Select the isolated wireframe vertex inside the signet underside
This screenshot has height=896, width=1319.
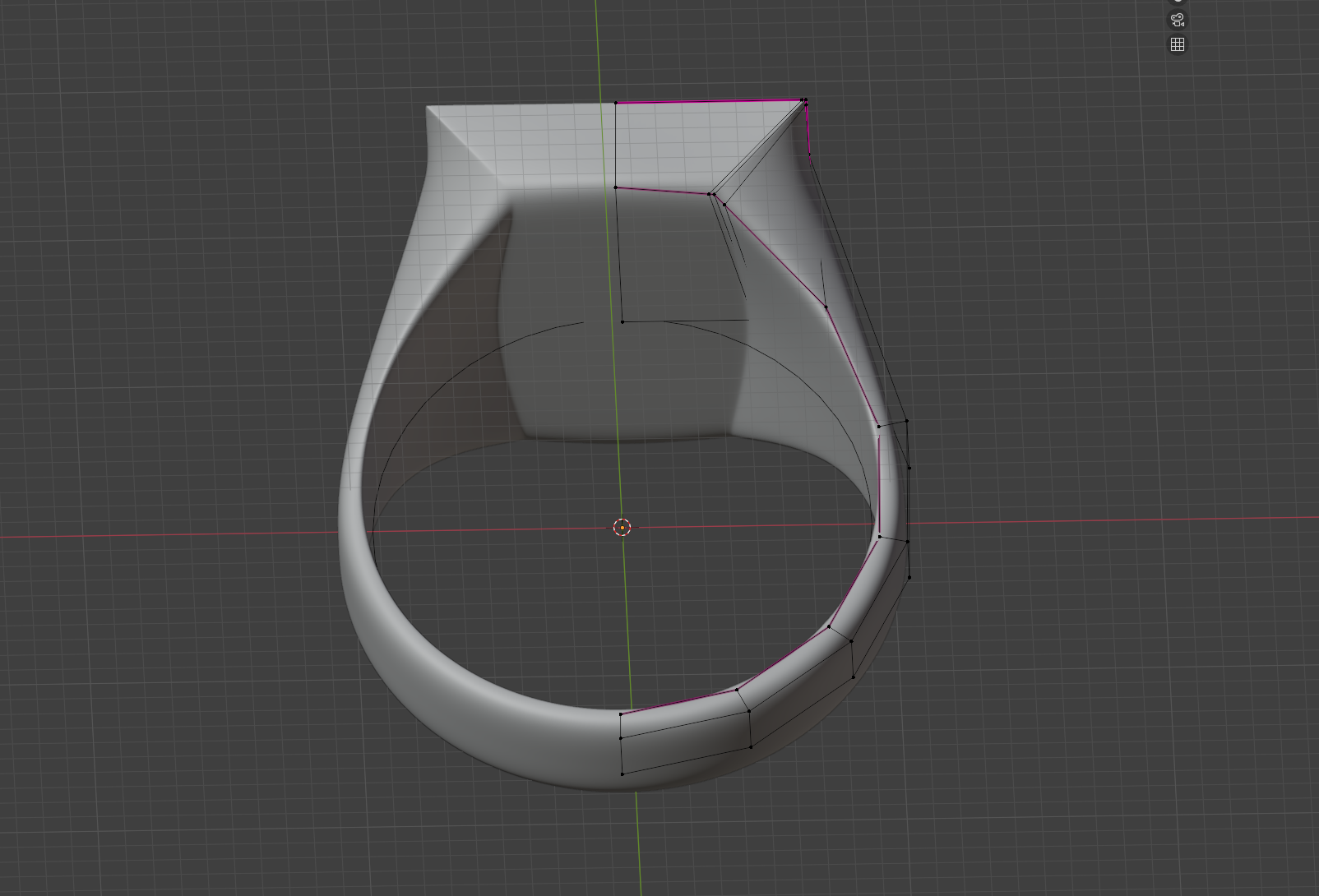[x=622, y=321]
